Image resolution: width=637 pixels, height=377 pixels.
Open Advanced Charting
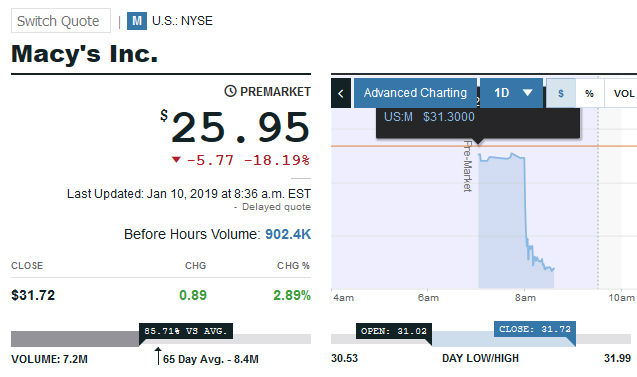(415, 93)
